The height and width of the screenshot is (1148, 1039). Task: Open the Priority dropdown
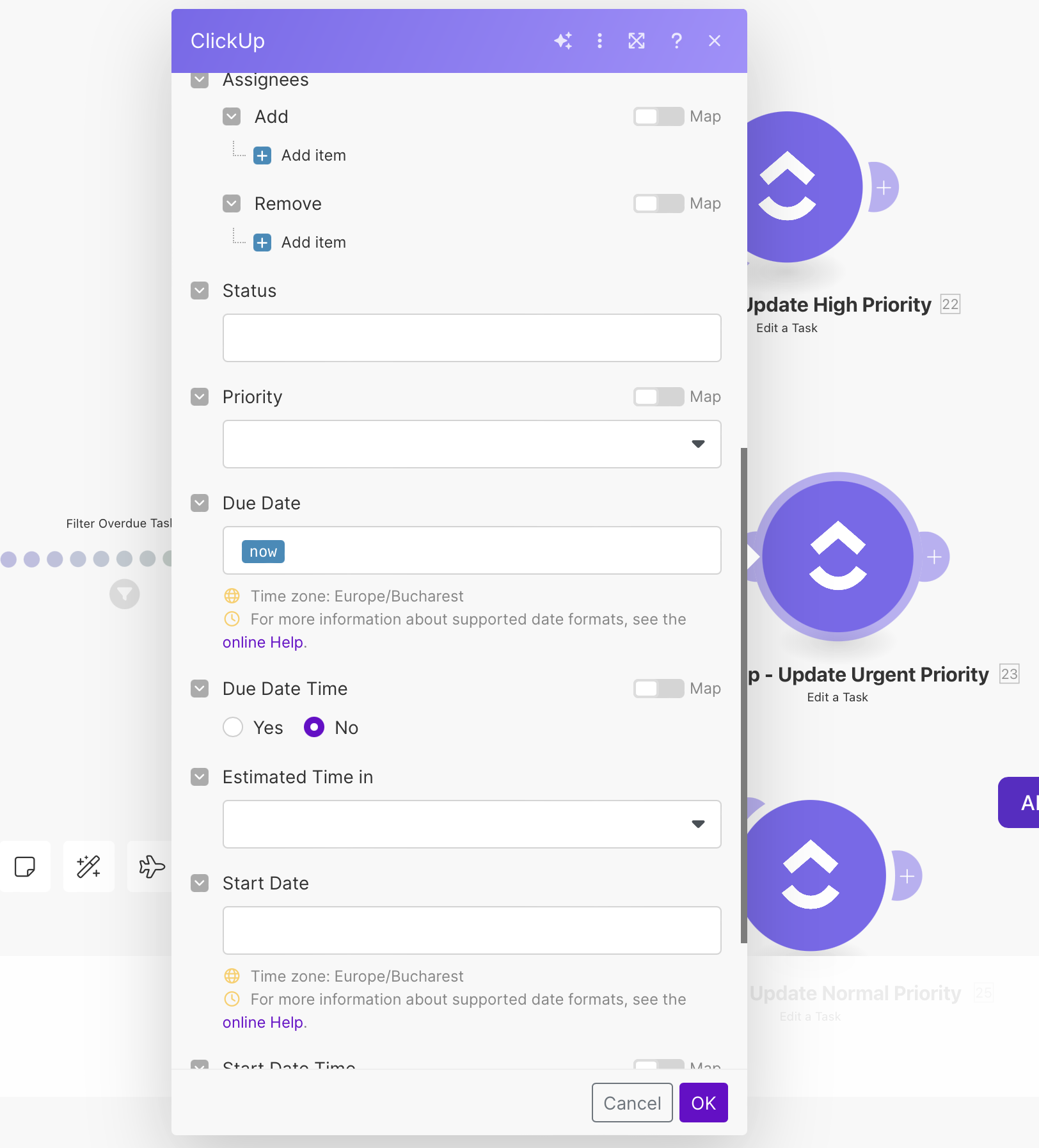tap(698, 444)
